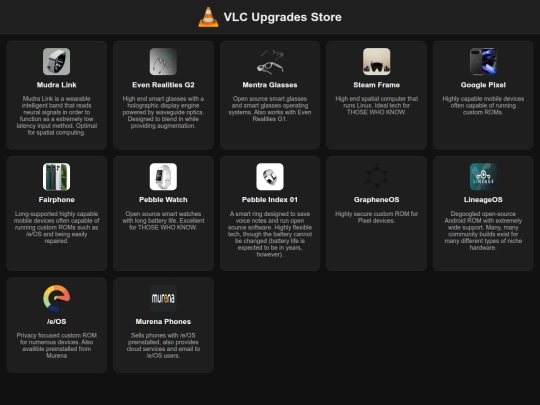Click the smart ring voice notes description
Image resolution: width=540 pixels, height=405 pixels.
click(270, 234)
